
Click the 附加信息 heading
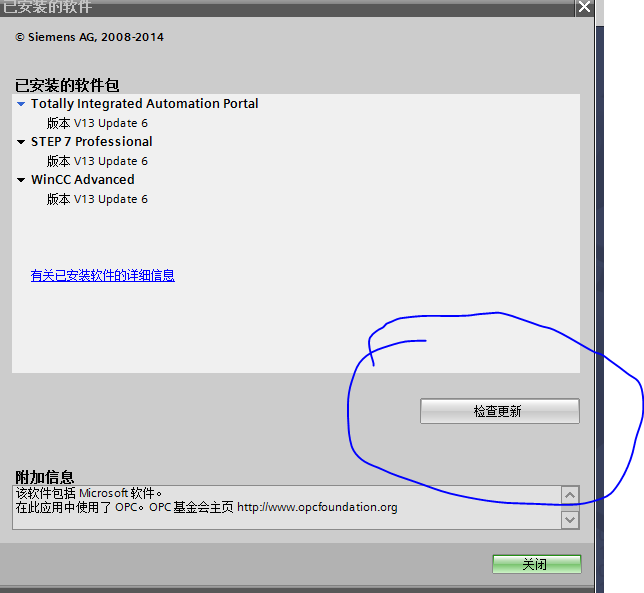coord(44,477)
